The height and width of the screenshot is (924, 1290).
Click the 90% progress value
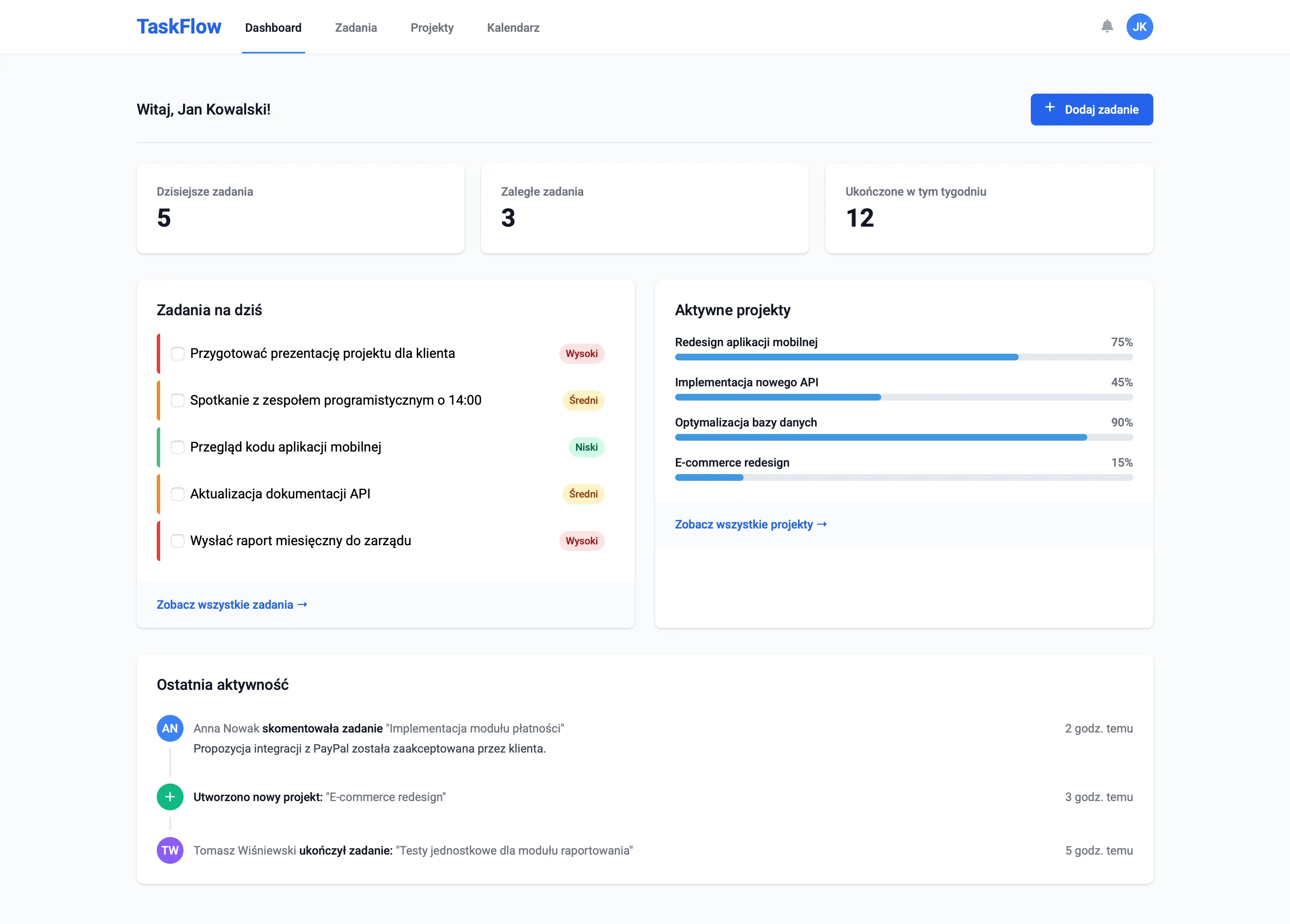[x=1122, y=422]
